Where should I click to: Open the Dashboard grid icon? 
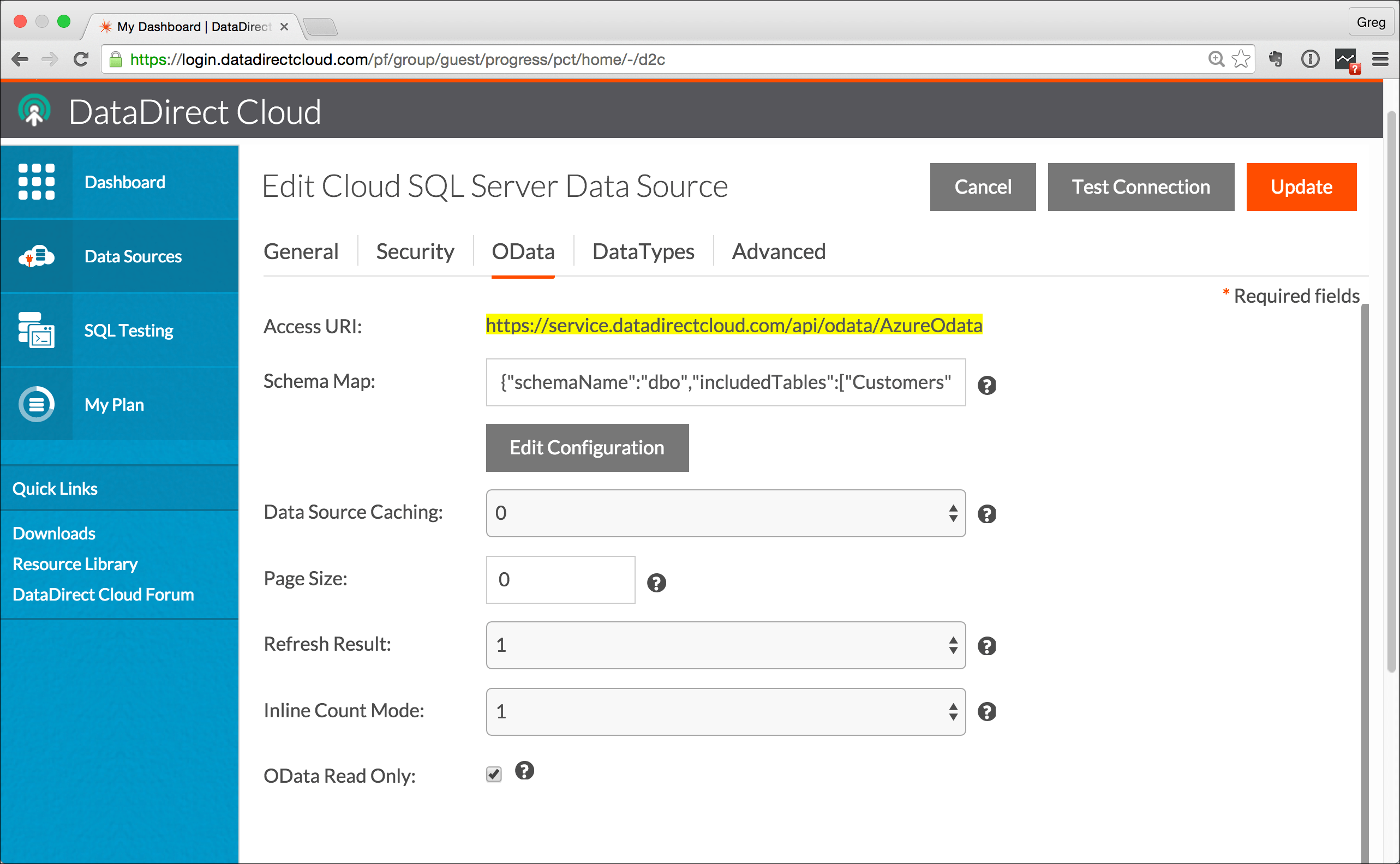37,182
